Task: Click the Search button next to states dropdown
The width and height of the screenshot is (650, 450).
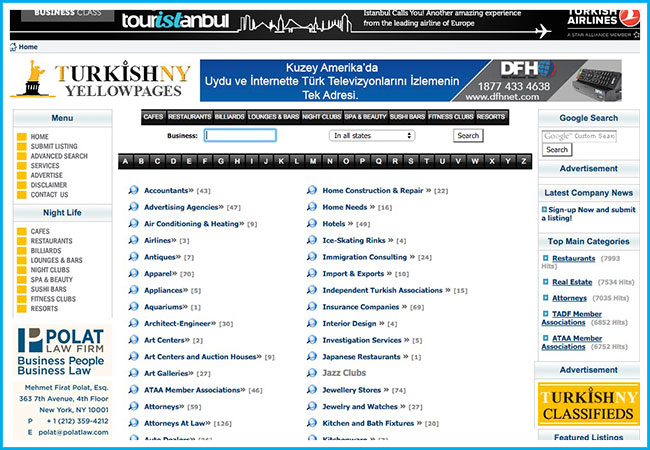Action: point(468,135)
